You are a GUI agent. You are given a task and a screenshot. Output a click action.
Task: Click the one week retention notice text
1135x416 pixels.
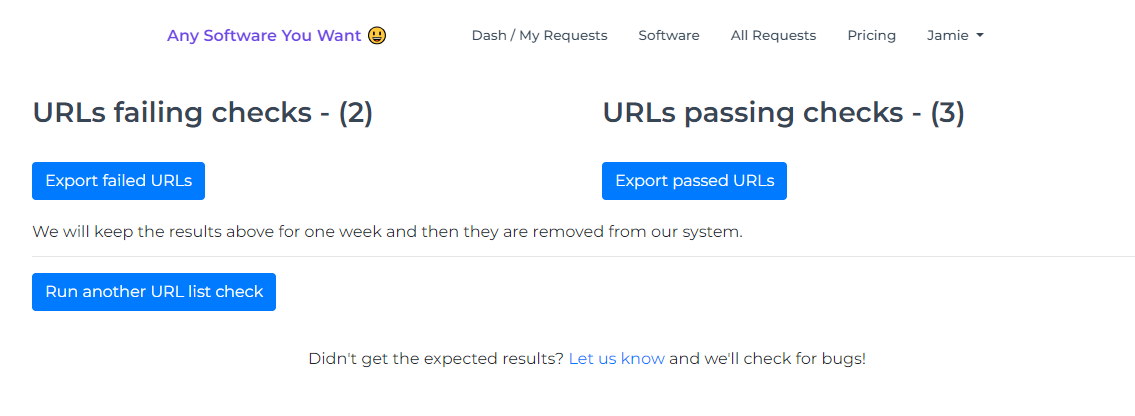click(387, 232)
